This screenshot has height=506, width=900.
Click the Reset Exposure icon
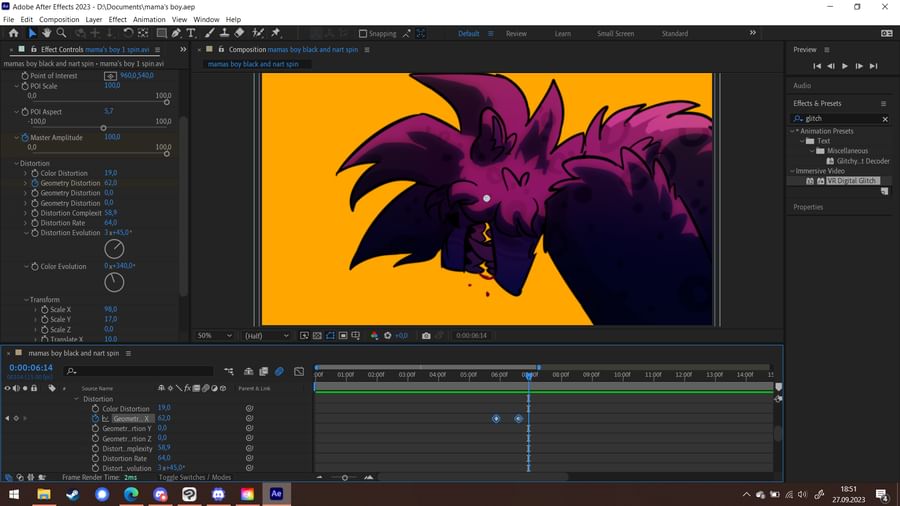387,336
